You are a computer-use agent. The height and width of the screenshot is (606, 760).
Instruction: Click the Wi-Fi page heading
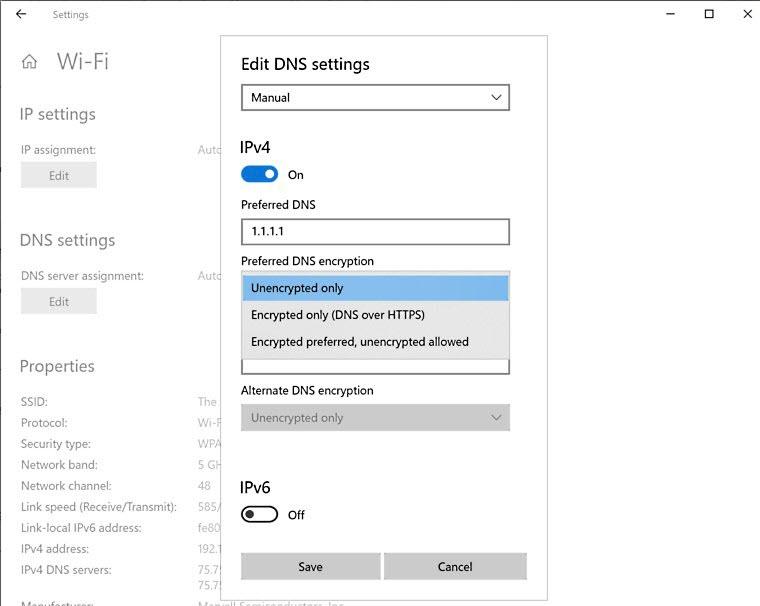point(83,62)
